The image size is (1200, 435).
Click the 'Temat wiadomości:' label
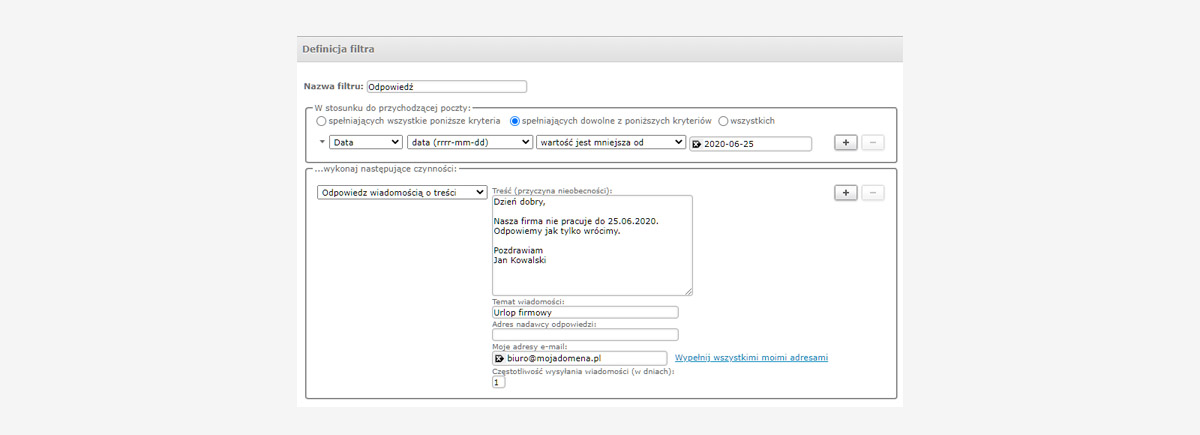click(x=529, y=301)
